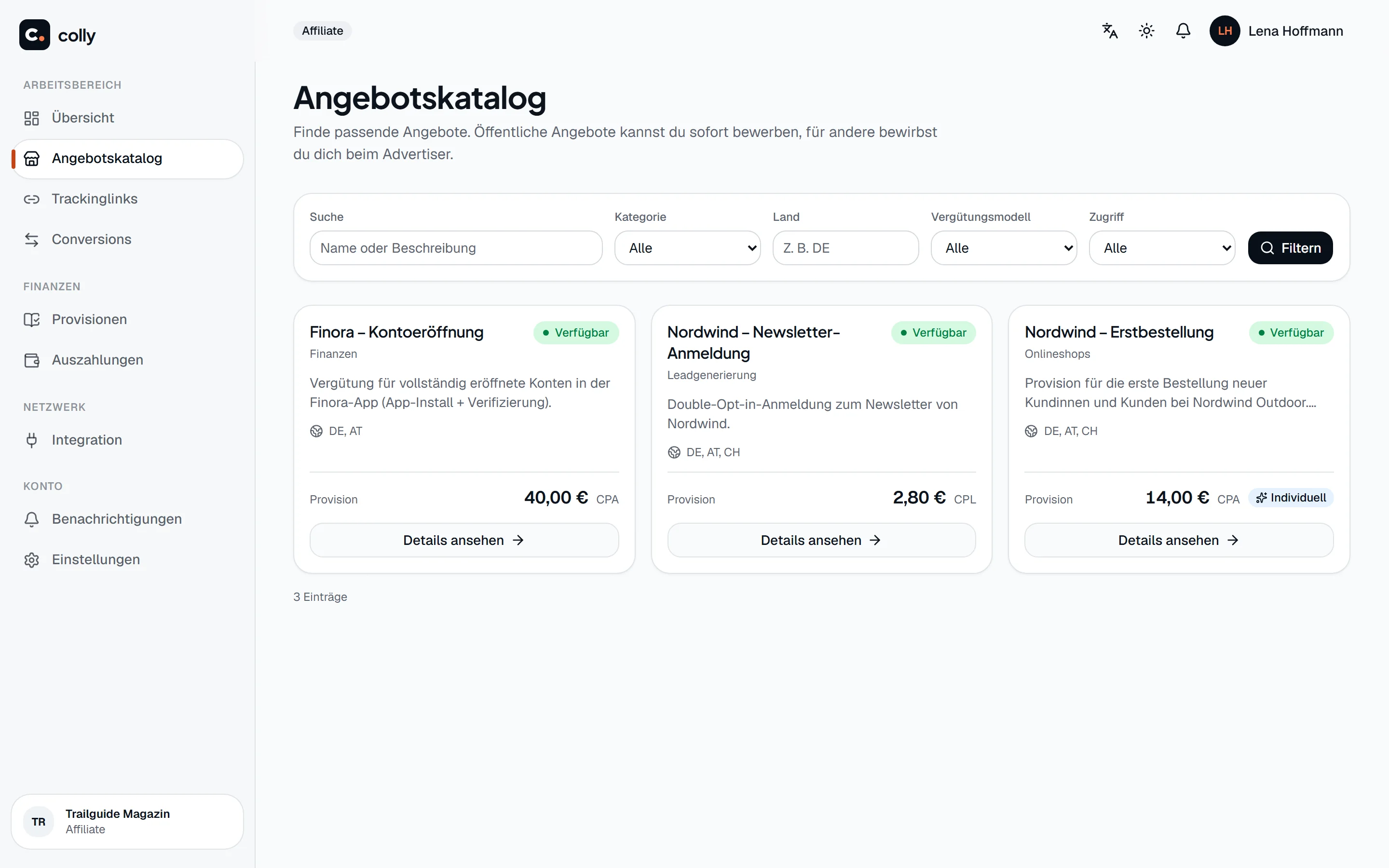Image resolution: width=1389 pixels, height=868 pixels.
Task: Open Auszahlungen menu item
Action: pyautogui.click(x=127, y=360)
